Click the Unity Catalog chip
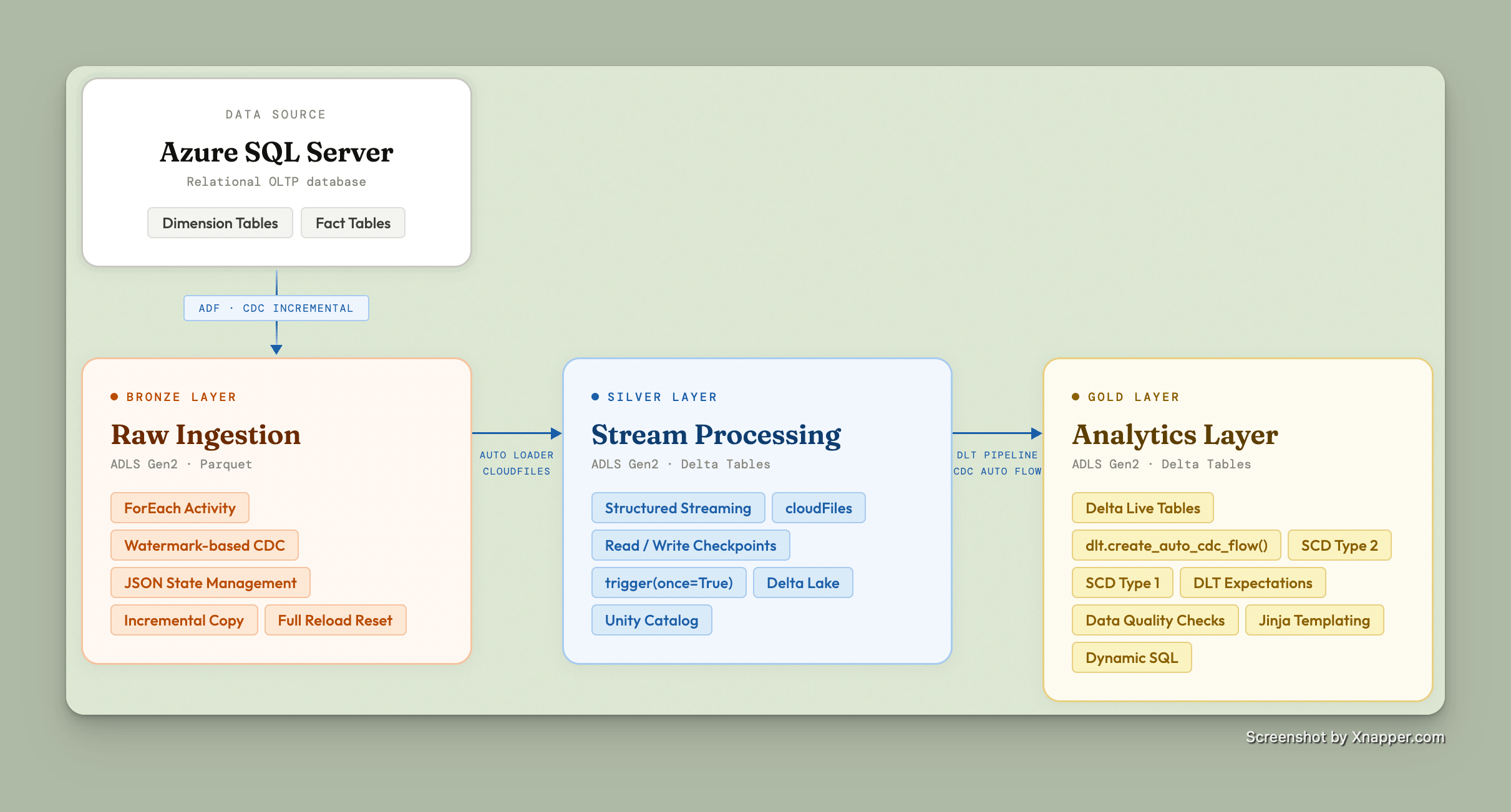The image size is (1511, 812). coord(651,620)
